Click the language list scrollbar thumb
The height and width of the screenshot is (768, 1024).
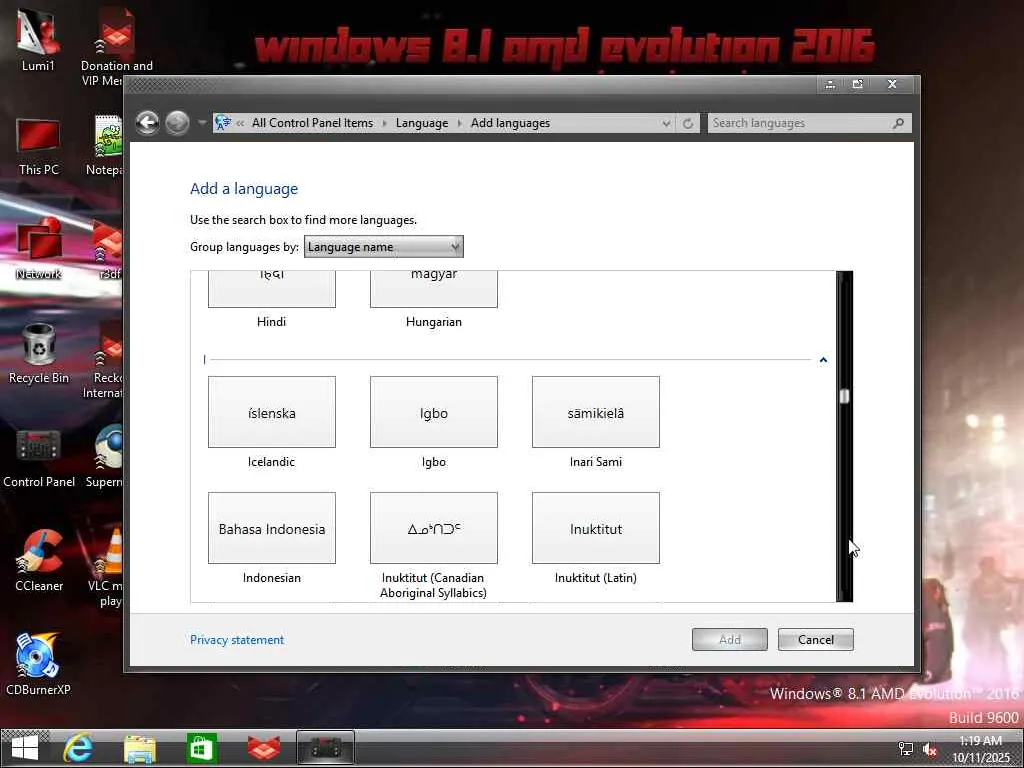coord(844,396)
